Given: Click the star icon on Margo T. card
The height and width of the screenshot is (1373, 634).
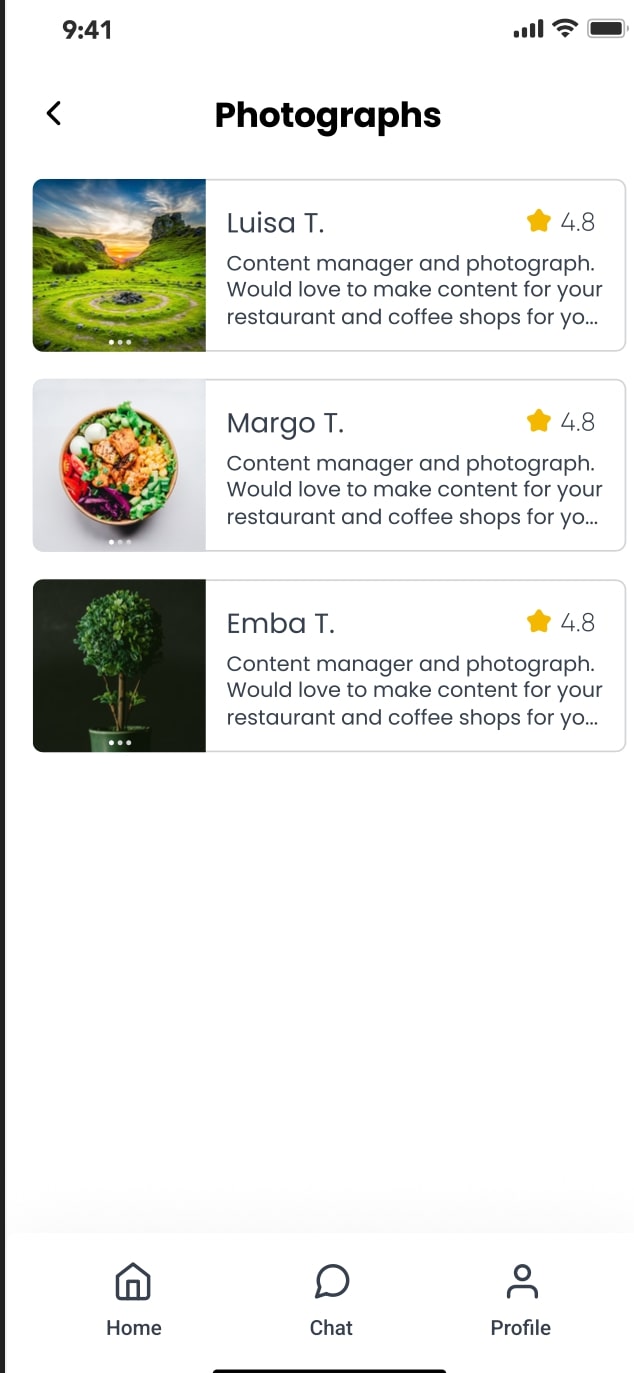Looking at the screenshot, I should [x=539, y=421].
